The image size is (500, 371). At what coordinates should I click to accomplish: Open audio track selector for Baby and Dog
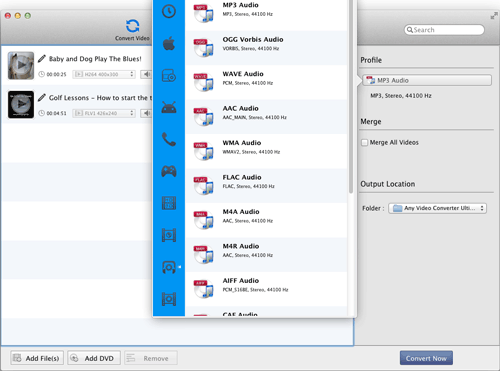coord(146,74)
